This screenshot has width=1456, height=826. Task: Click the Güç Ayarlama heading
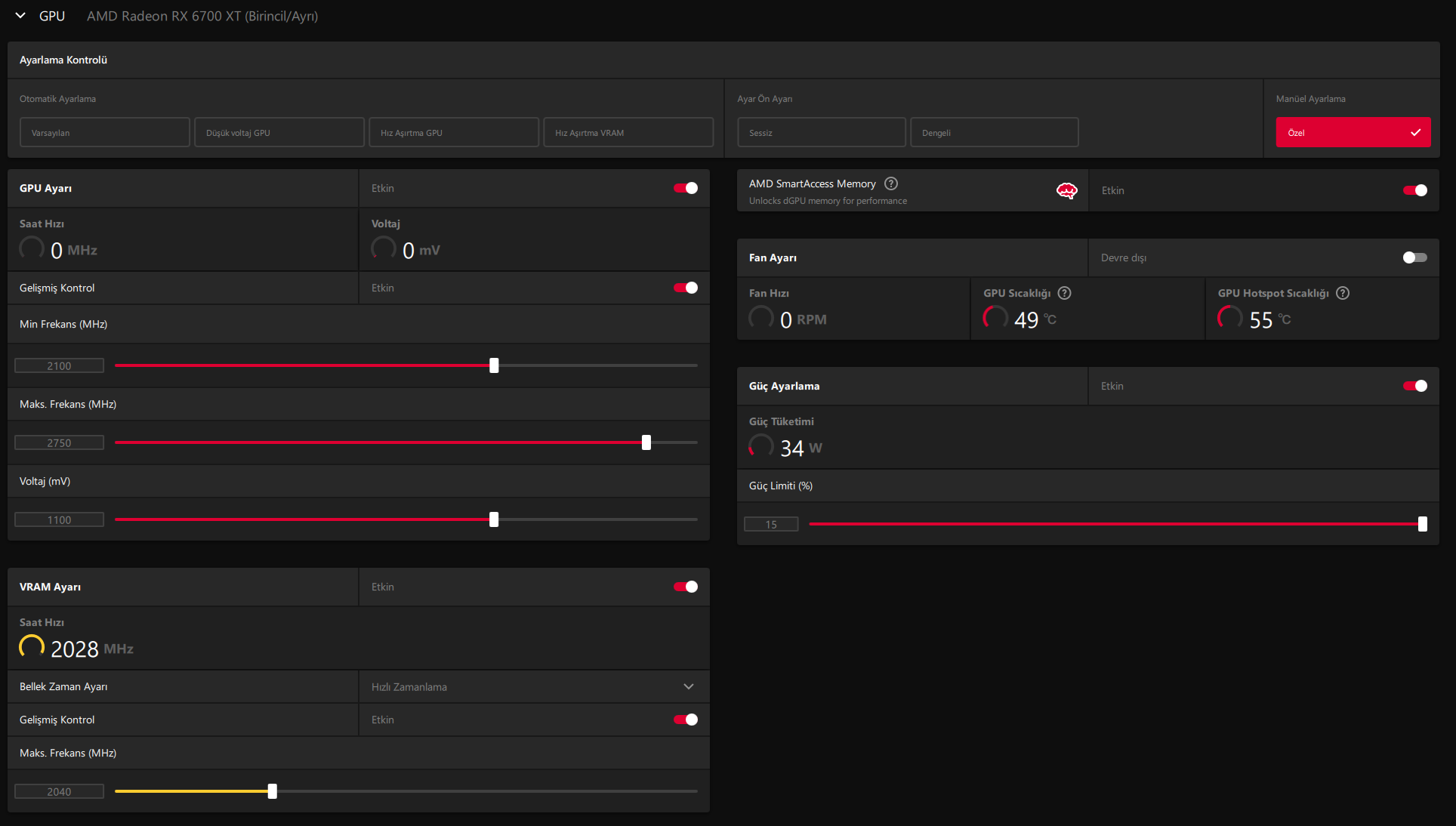[784, 386]
